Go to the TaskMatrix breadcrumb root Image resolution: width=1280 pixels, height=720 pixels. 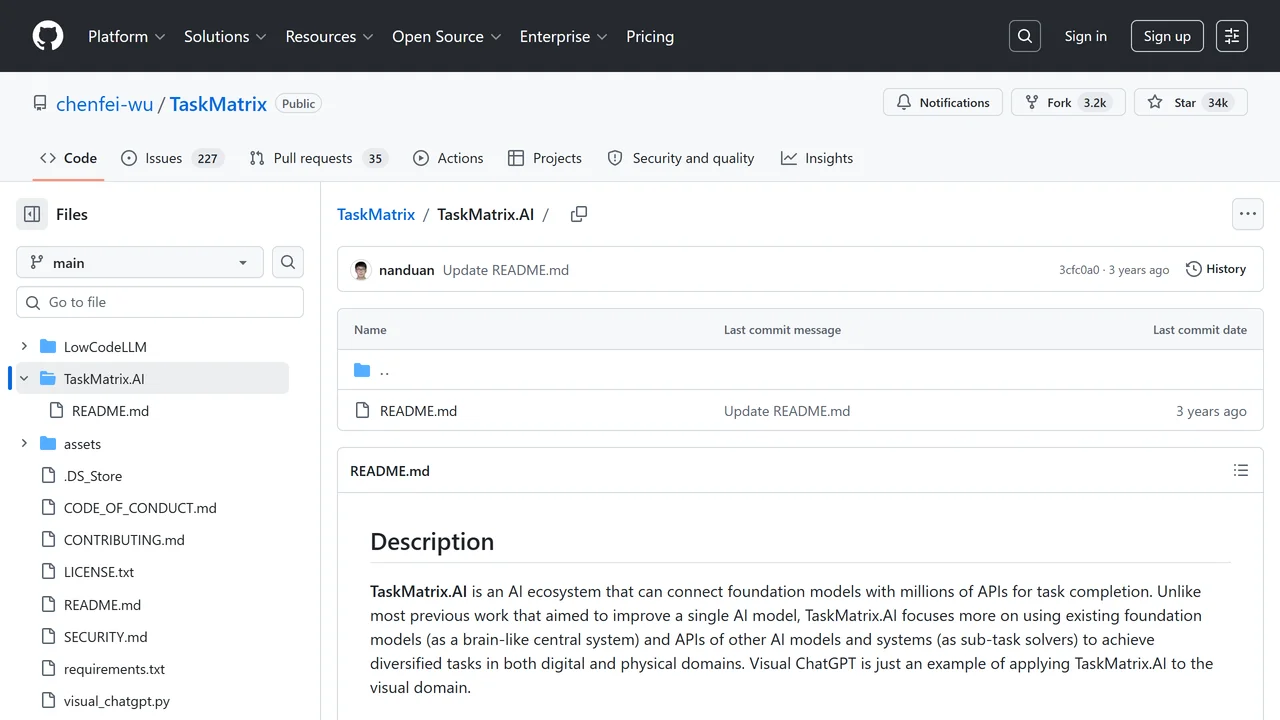[376, 214]
